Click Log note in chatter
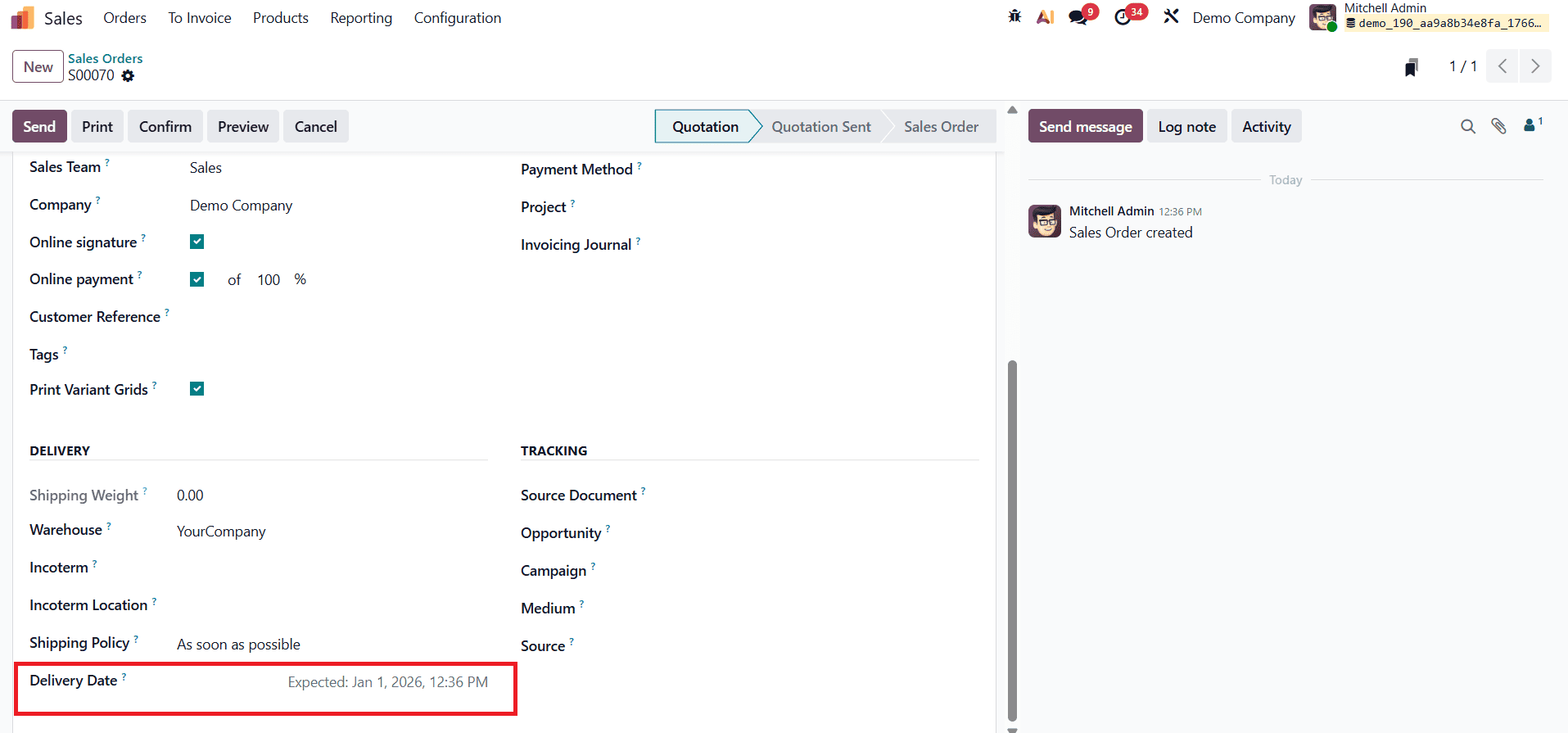The height and width of the screenshot is (733, 1568). pyautogui.click(x=1186, y=126)
